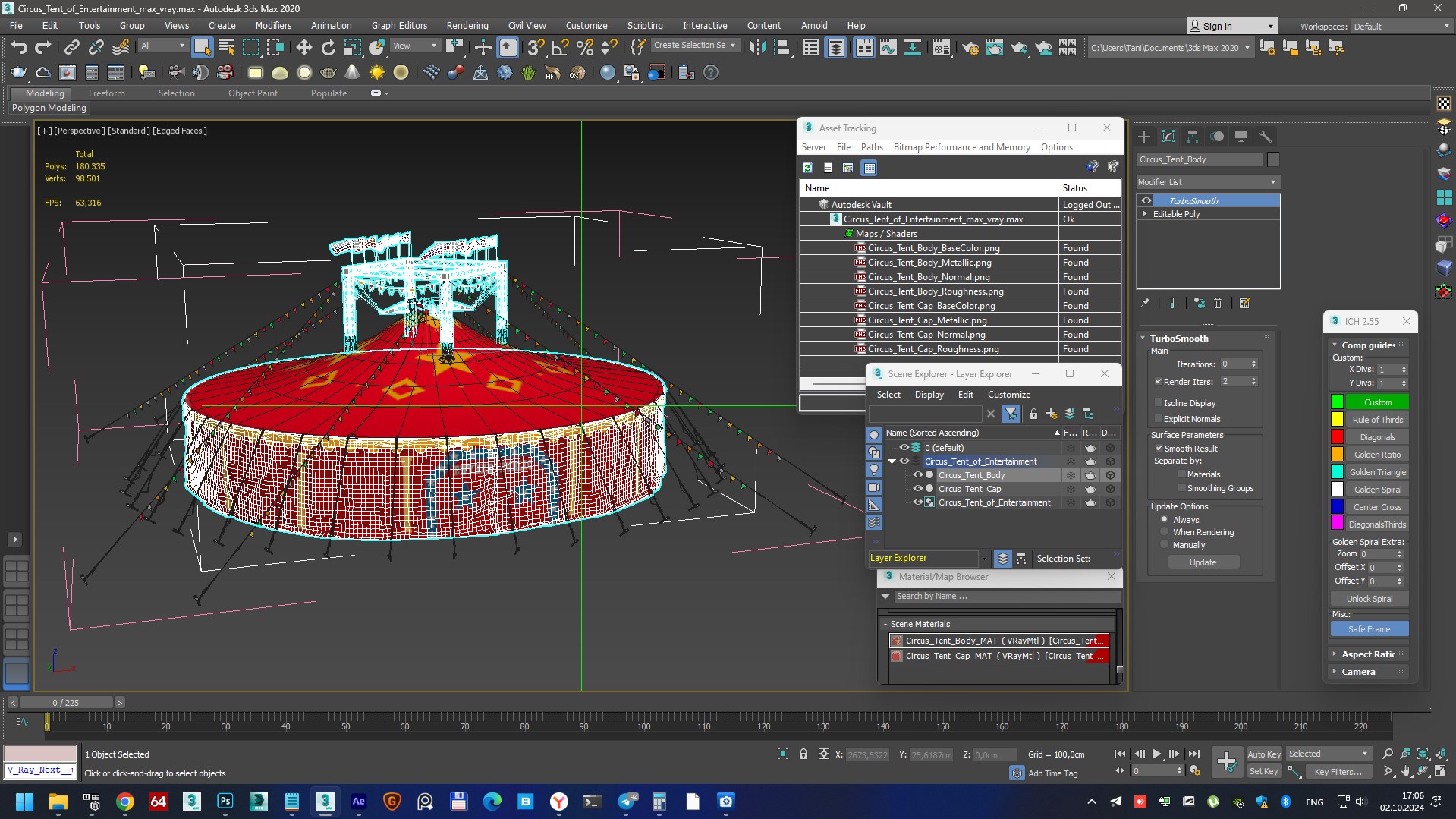
Task: Open the Modifier List dropdown
Action: [1208, 182]
